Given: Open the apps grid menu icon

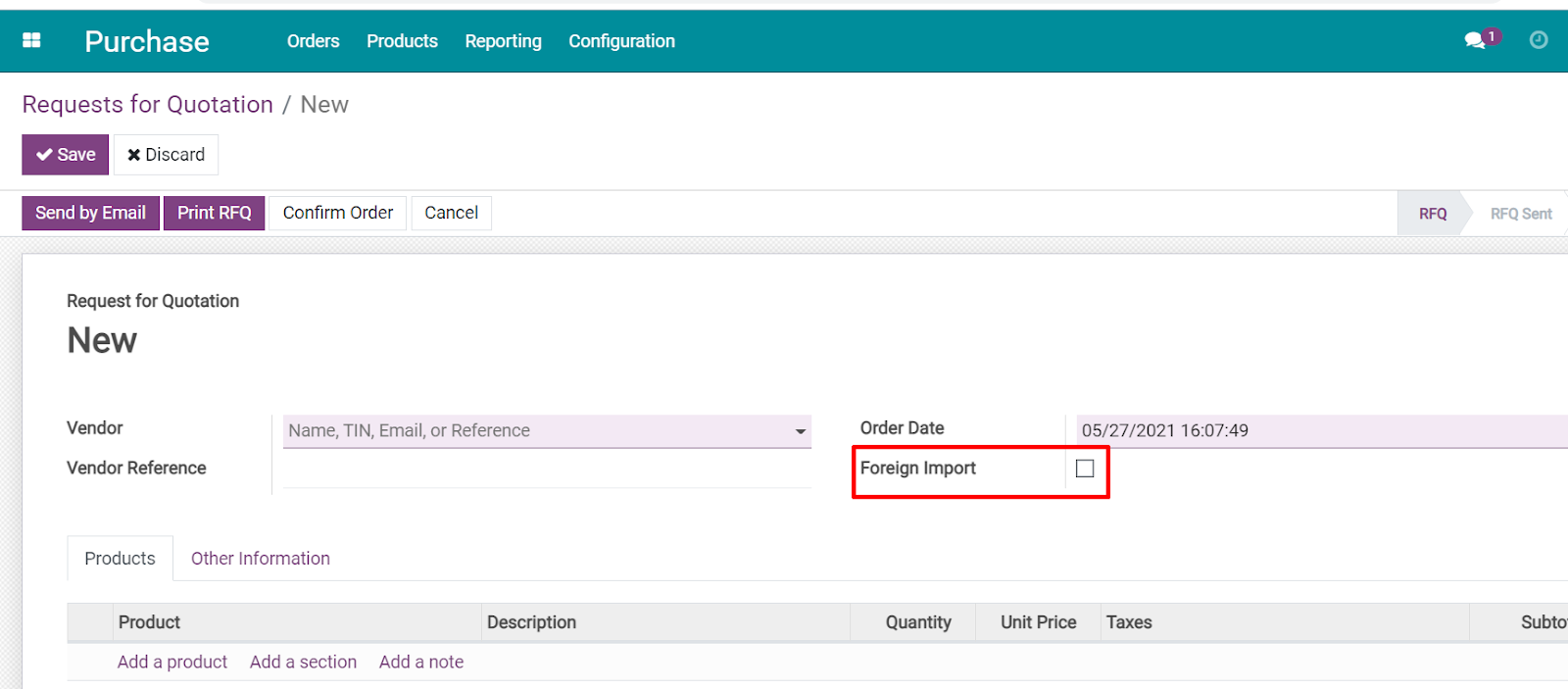Looking at the screenshot, I should coord(31,40).
